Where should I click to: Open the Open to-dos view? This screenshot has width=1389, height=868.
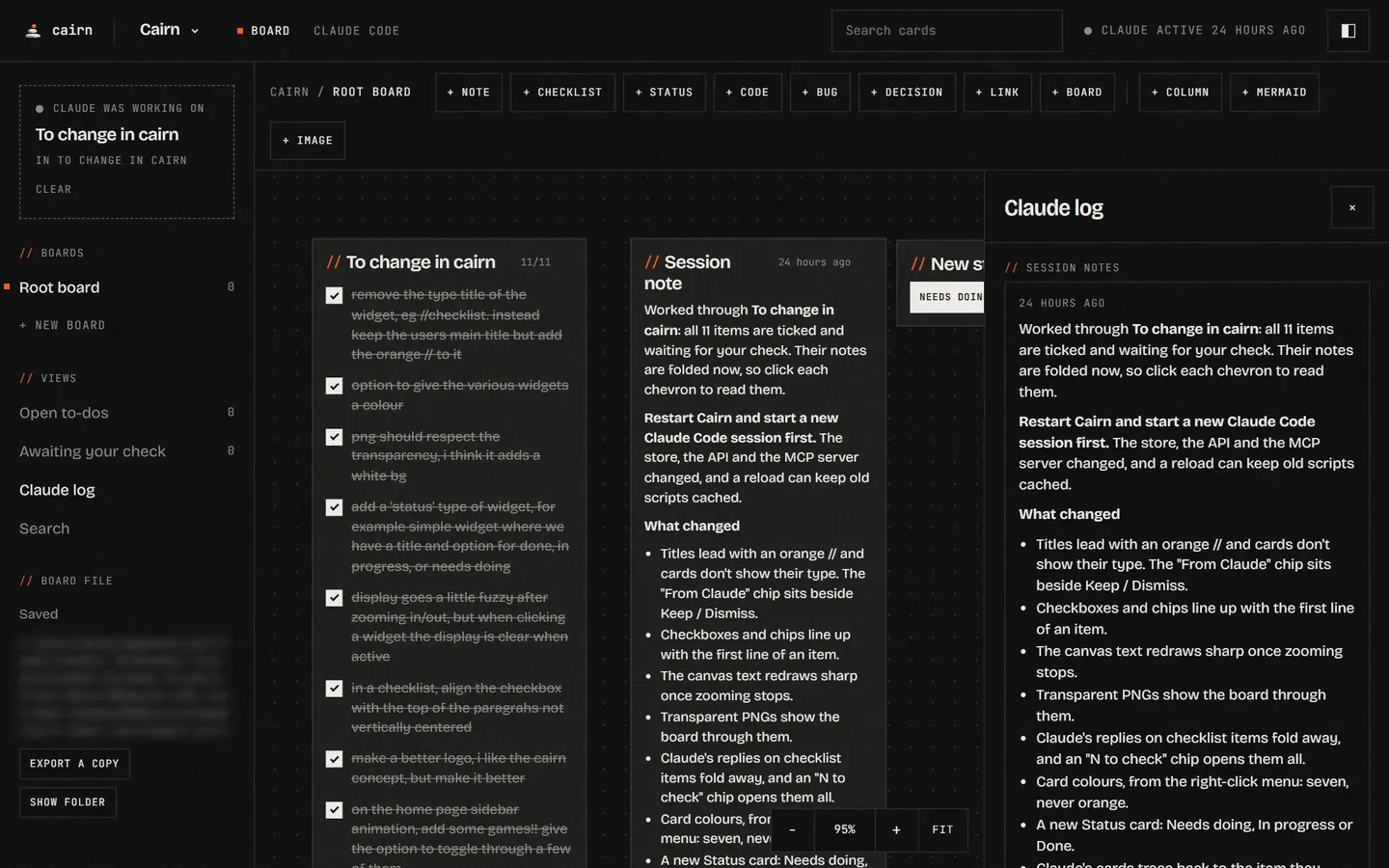(126, 413)
